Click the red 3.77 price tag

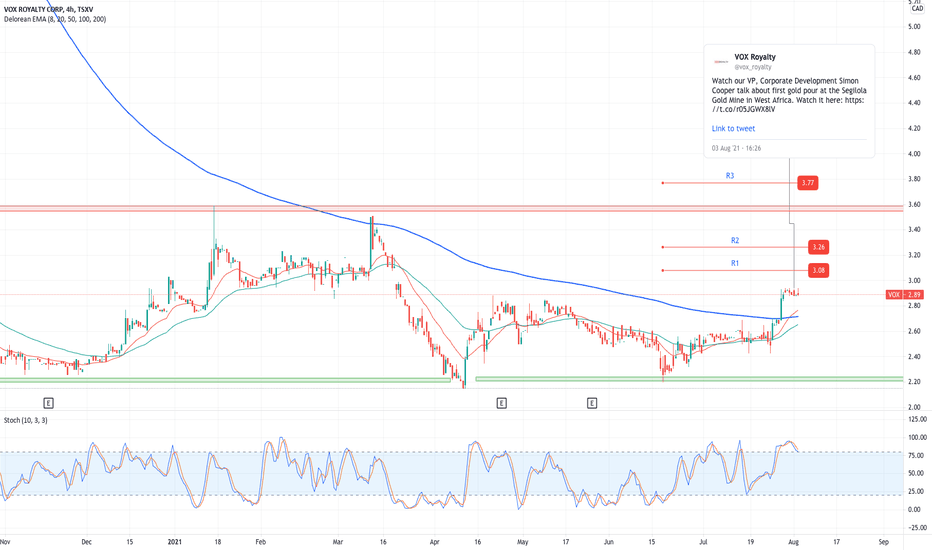807,183
